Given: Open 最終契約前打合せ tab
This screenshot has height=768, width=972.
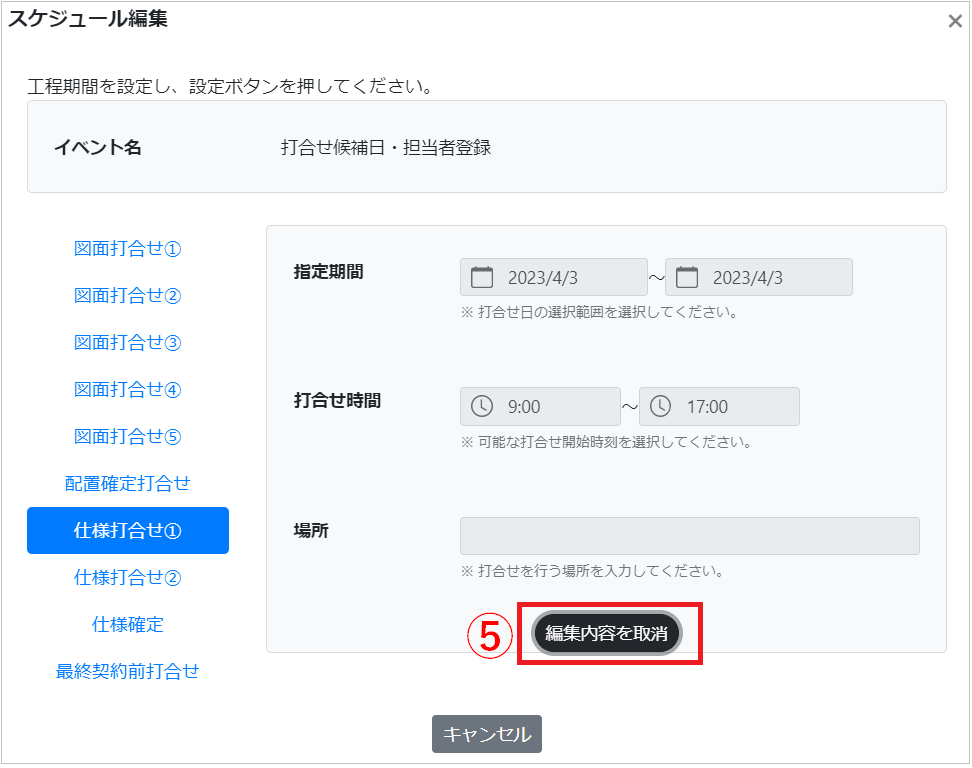Looking at the screenshot, I should [127, 671].
